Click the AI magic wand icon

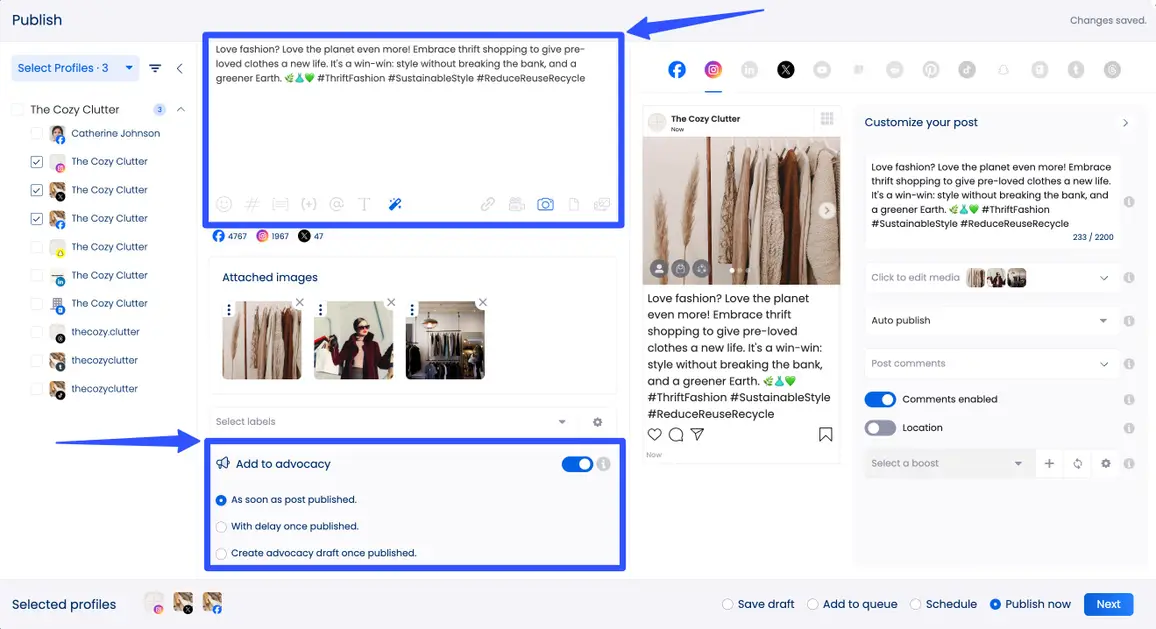[x=395, y=204]
